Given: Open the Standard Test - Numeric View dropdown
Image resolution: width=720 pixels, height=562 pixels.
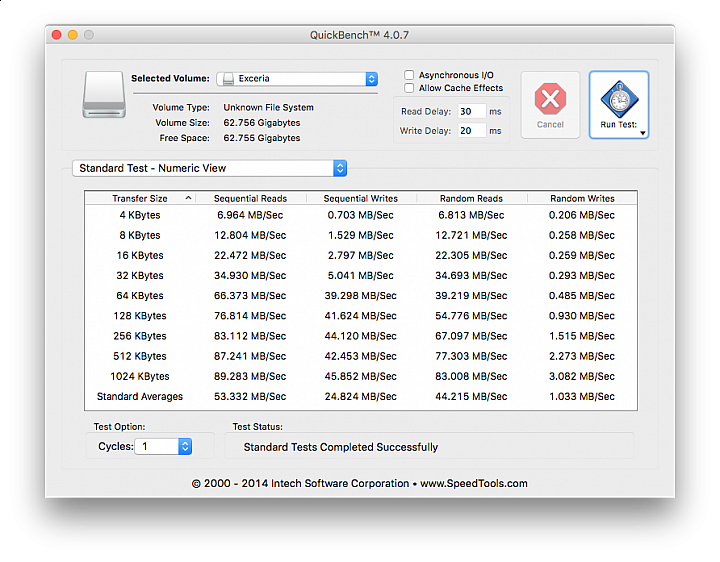Looking at the screenshot, I should [209, 168].
